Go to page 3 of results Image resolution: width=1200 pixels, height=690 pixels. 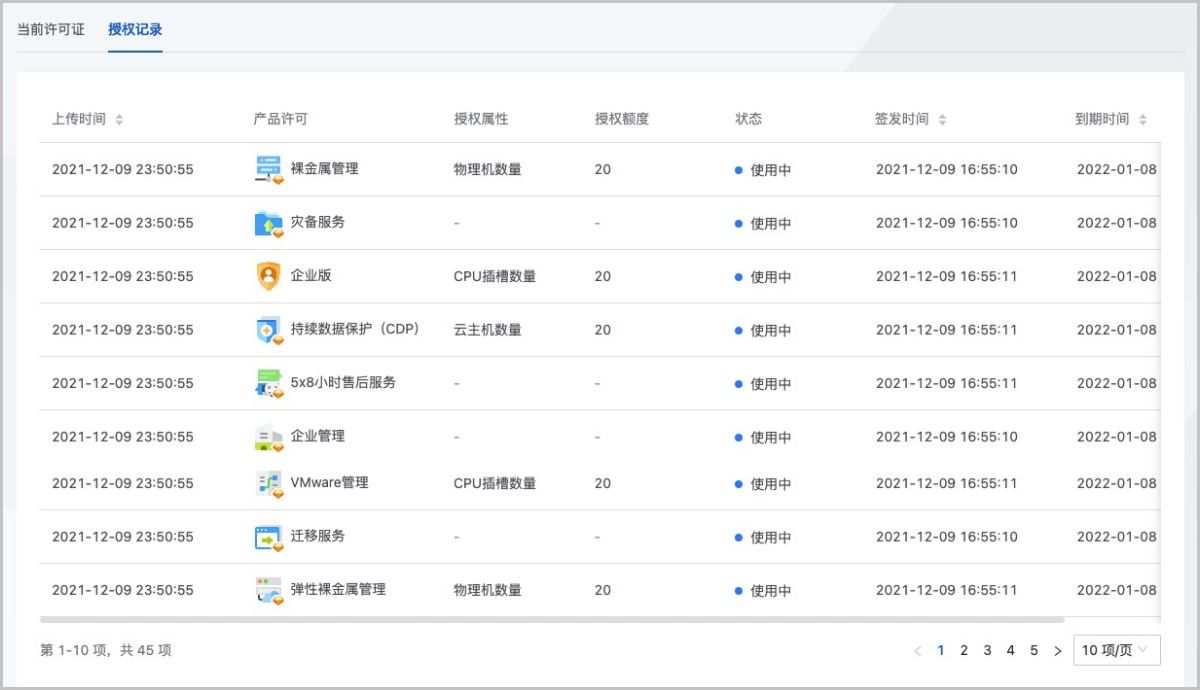coord(987,650)
